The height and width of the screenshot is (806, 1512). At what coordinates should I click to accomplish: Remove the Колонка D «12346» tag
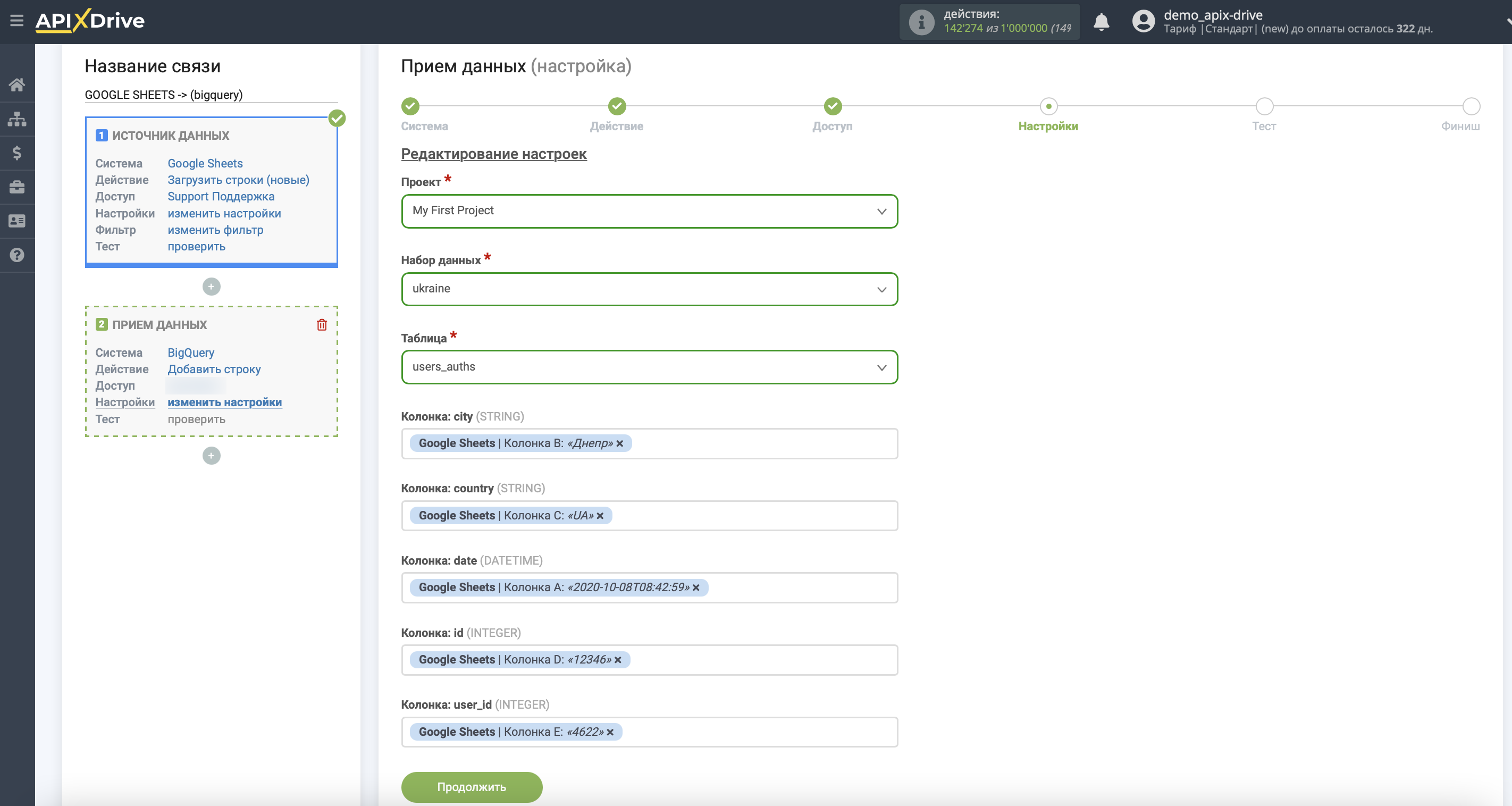(617, 660)
